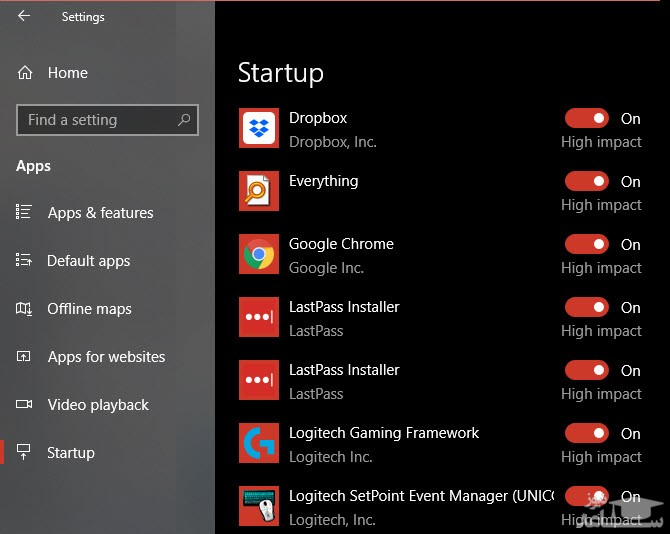Select the Dropbox app icon
Image resolution: width=670 pixels, height=534 pixels.
pyautogui.click(x=259, y=129)
